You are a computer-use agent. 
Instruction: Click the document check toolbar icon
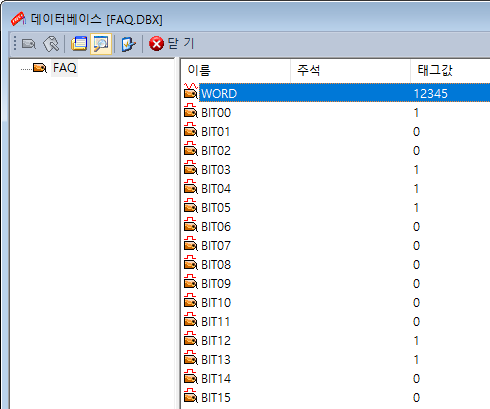coord(128,44)
